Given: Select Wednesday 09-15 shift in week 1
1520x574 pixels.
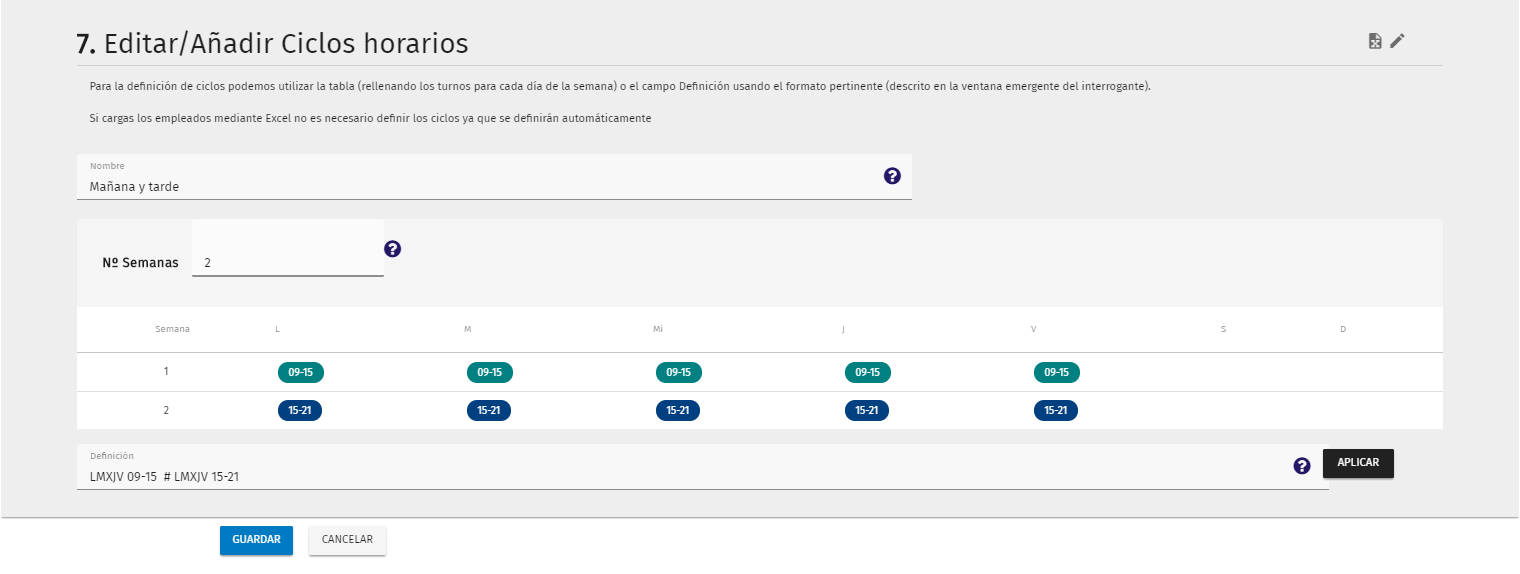Looking at the screenshot, I should [x=679, y=372].
